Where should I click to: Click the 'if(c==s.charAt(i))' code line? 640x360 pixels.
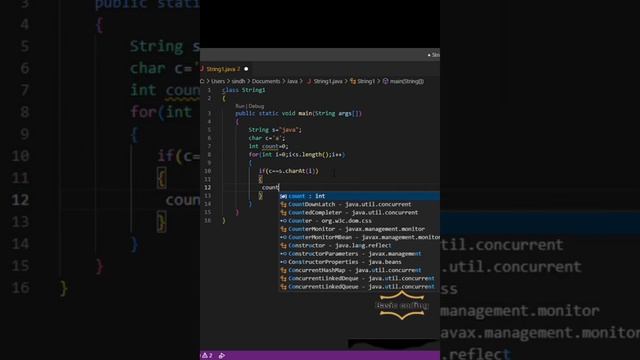pos(289,171)
